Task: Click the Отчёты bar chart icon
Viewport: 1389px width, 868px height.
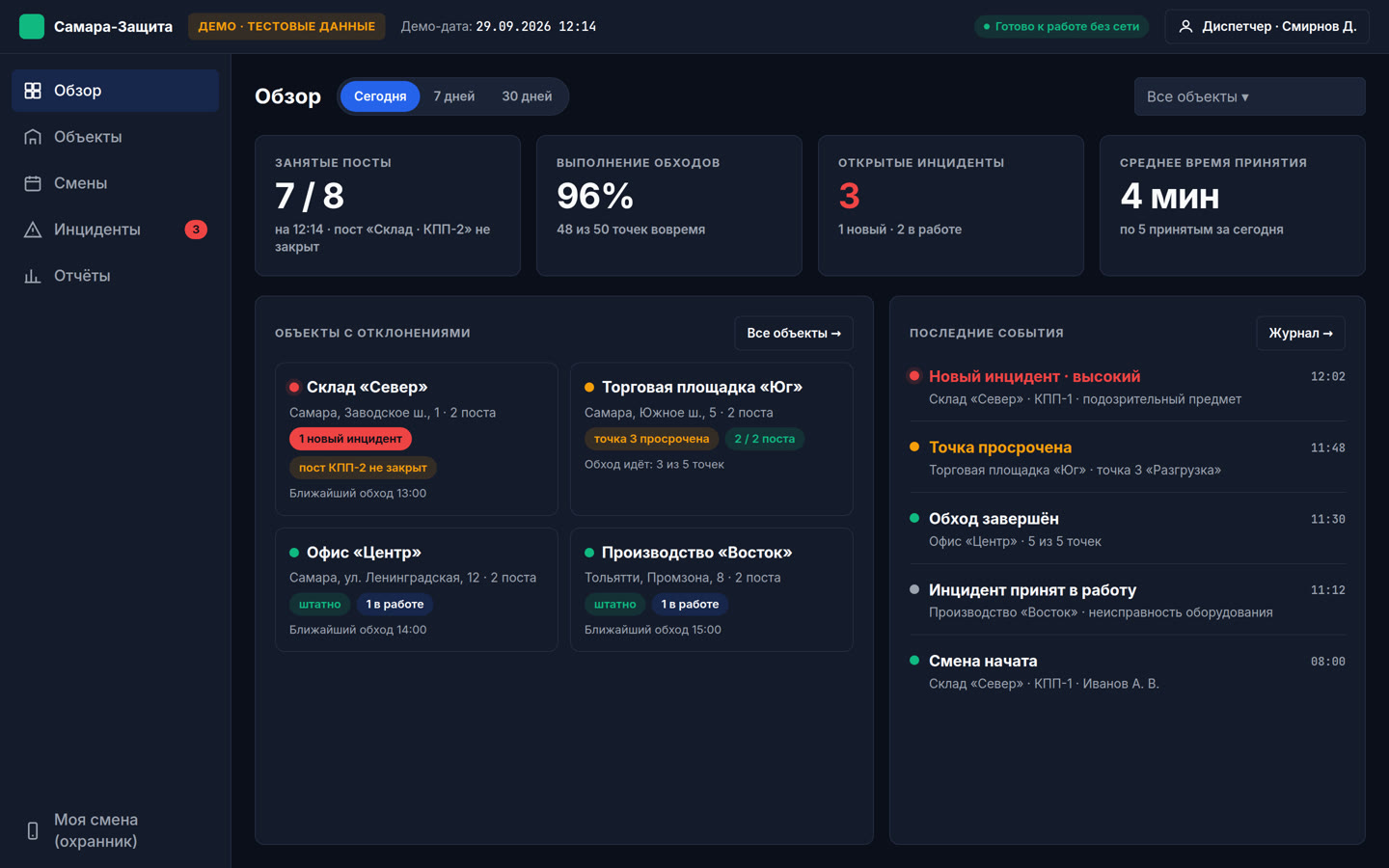Action: 33,276
